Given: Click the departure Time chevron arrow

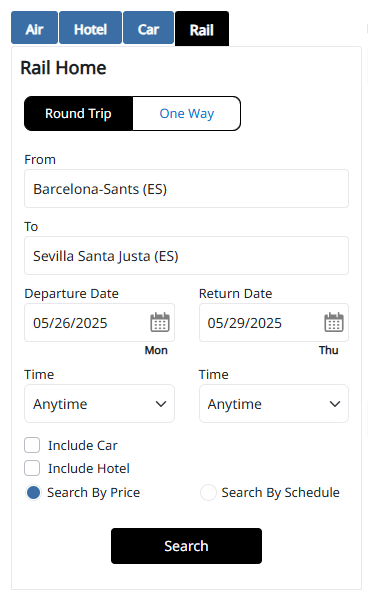Looking at the screenshot, I should point(161,404).
